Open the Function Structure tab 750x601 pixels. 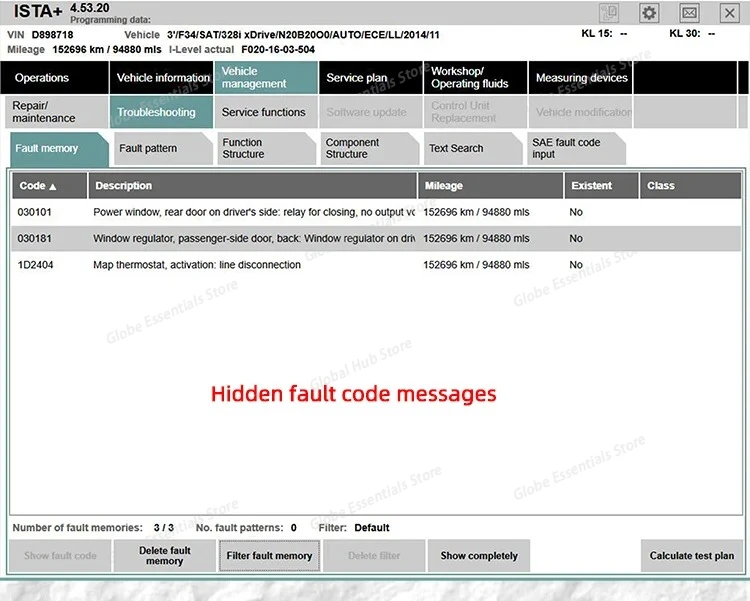(266, 149)
